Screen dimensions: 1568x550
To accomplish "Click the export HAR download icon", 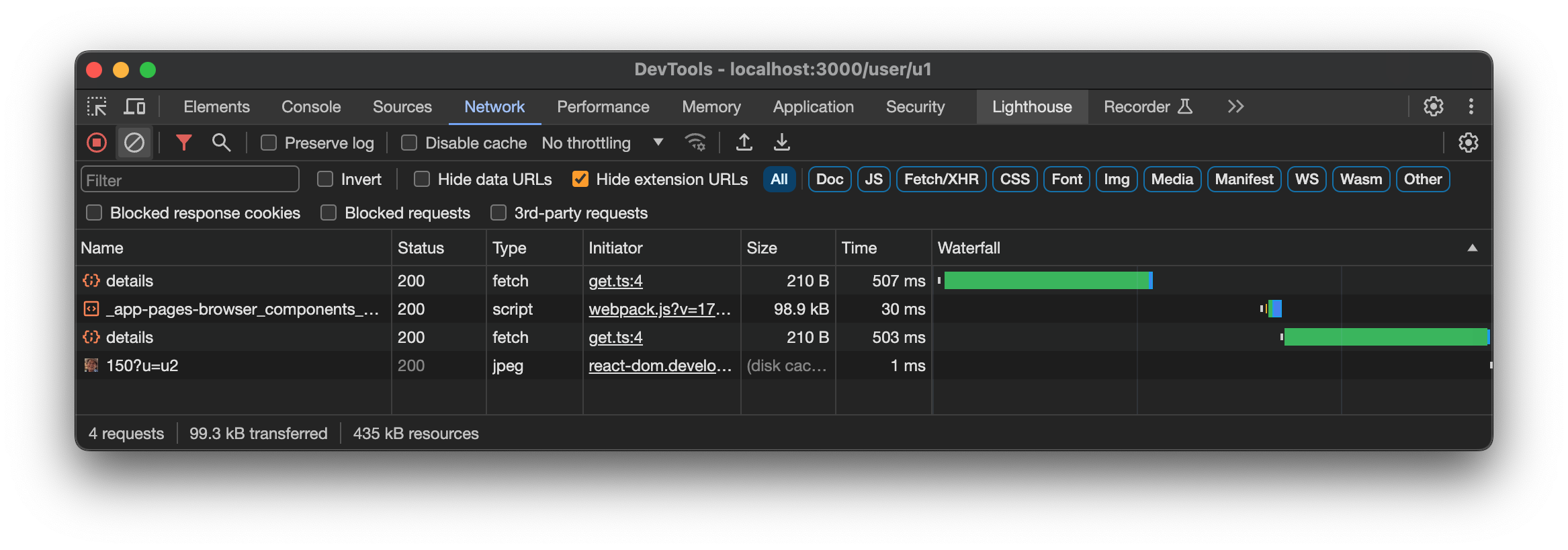I will (x=781, y=143).
